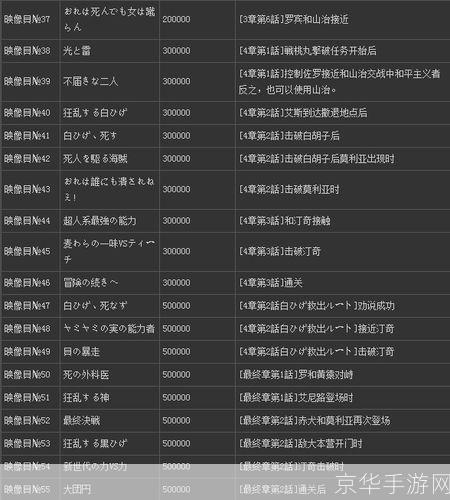This screenshot has width=450, height=500.
Task: Click condition starting [4章第1話]控制佐罗
Action: tap(339, 81)
